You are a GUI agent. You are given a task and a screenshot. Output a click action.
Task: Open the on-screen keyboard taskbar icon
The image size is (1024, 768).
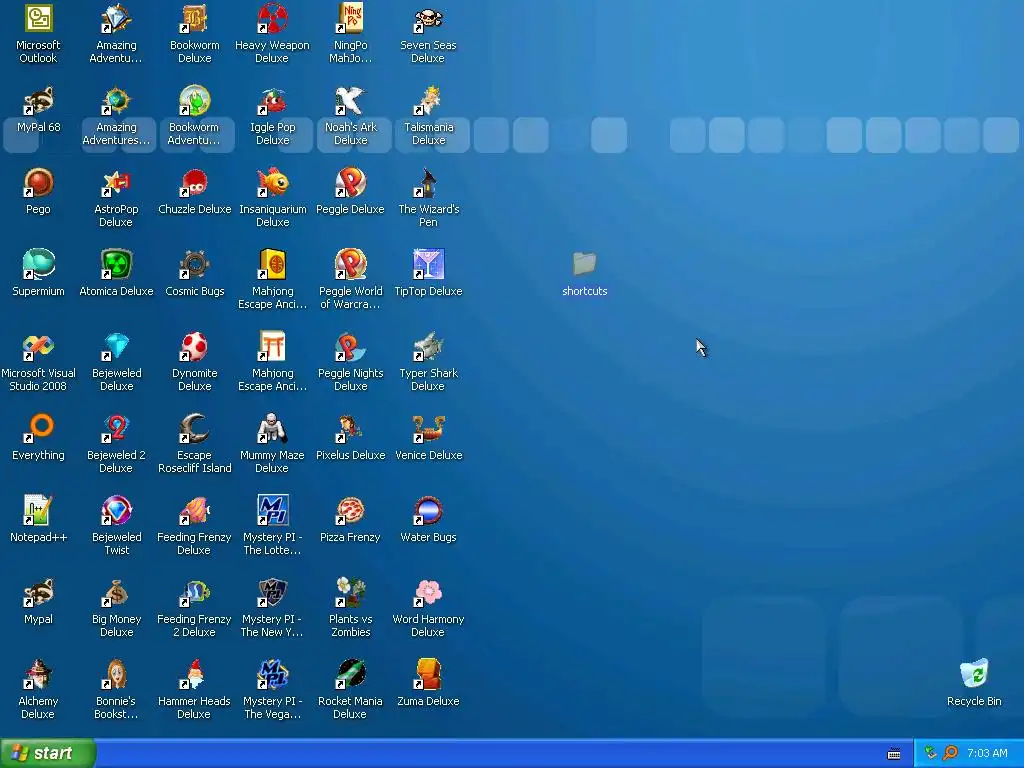(894, 754)
